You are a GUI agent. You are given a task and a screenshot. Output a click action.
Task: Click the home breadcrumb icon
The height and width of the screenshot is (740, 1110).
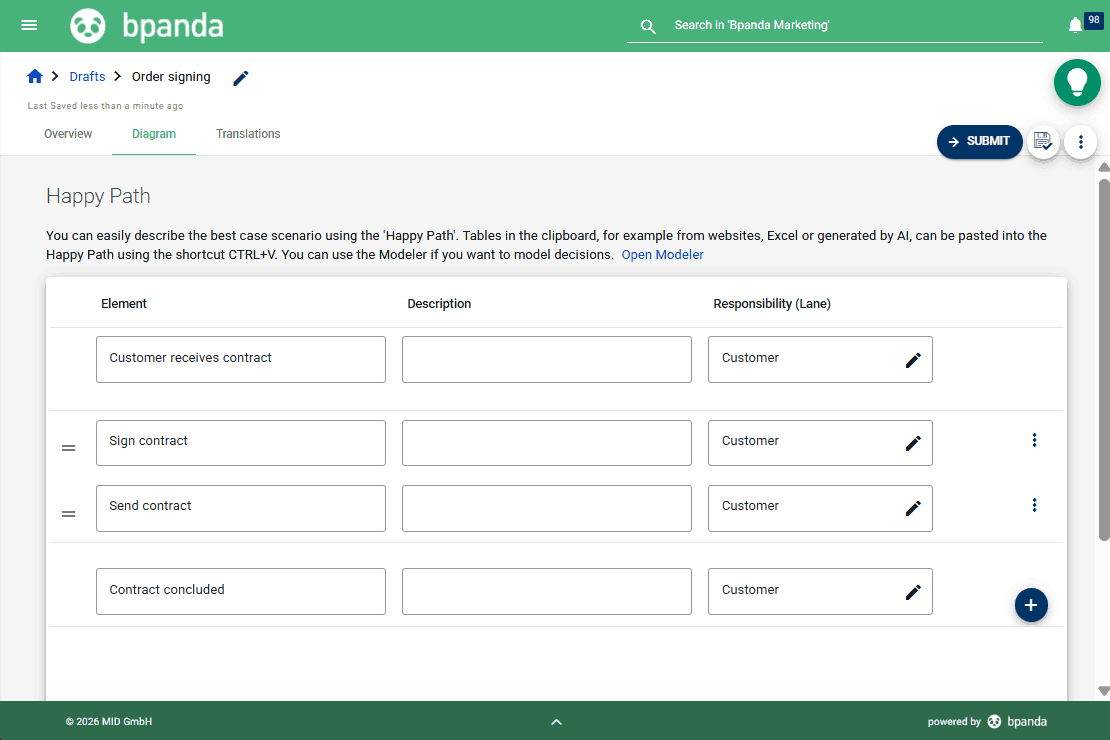[34, 76]
